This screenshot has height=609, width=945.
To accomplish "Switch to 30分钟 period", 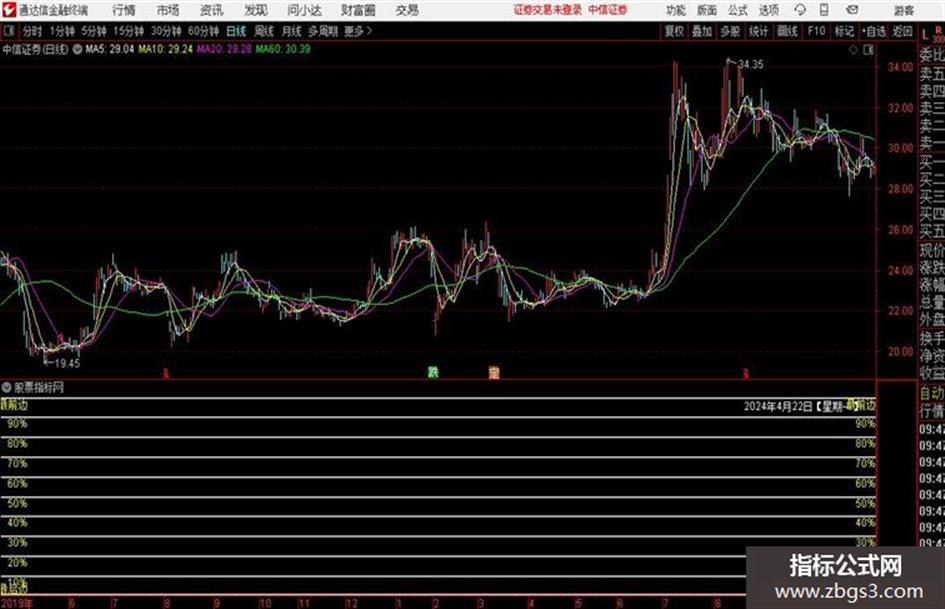I will pyautogui.click(x=166, y=31).
